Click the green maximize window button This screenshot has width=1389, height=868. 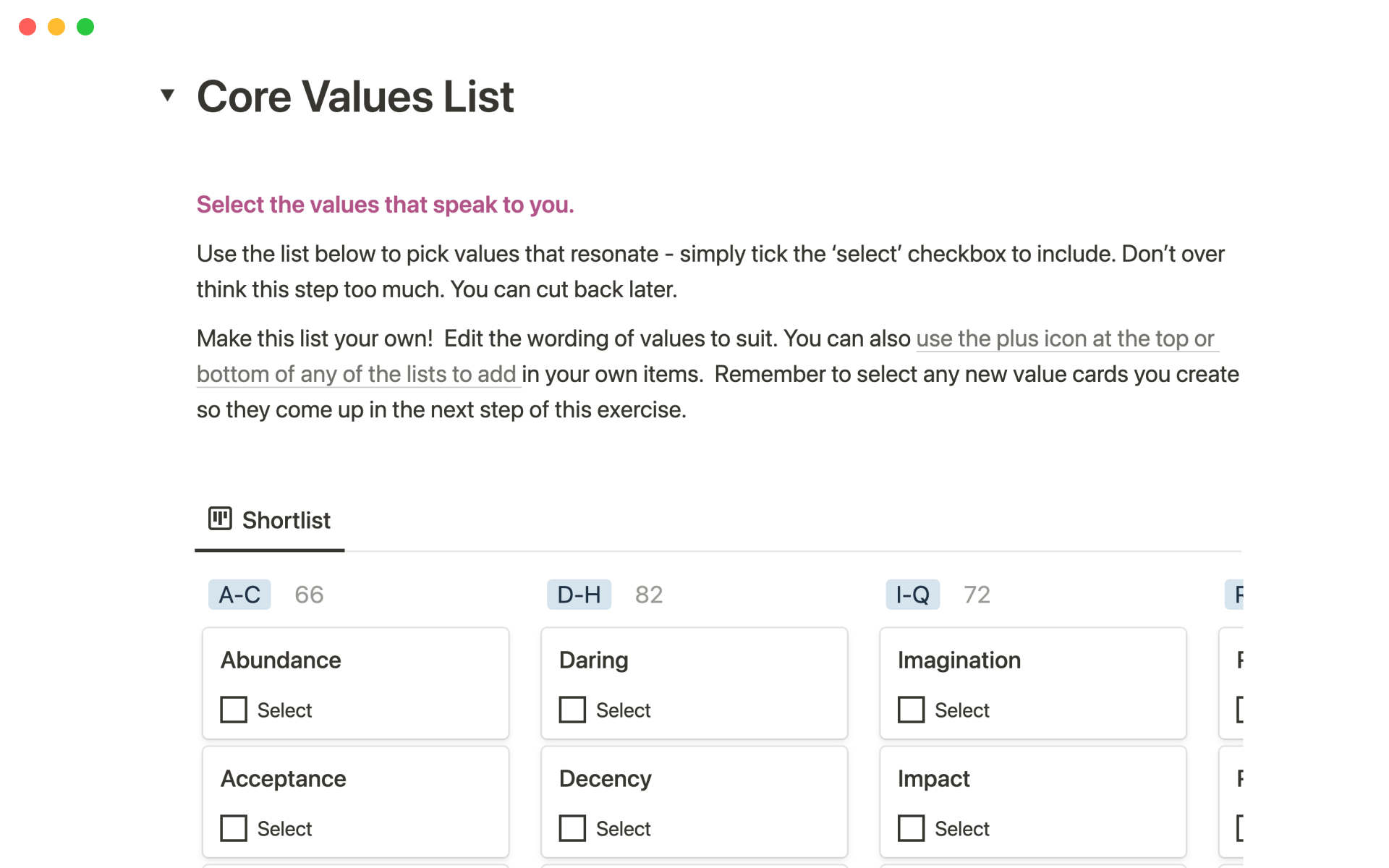pos(85,27)
